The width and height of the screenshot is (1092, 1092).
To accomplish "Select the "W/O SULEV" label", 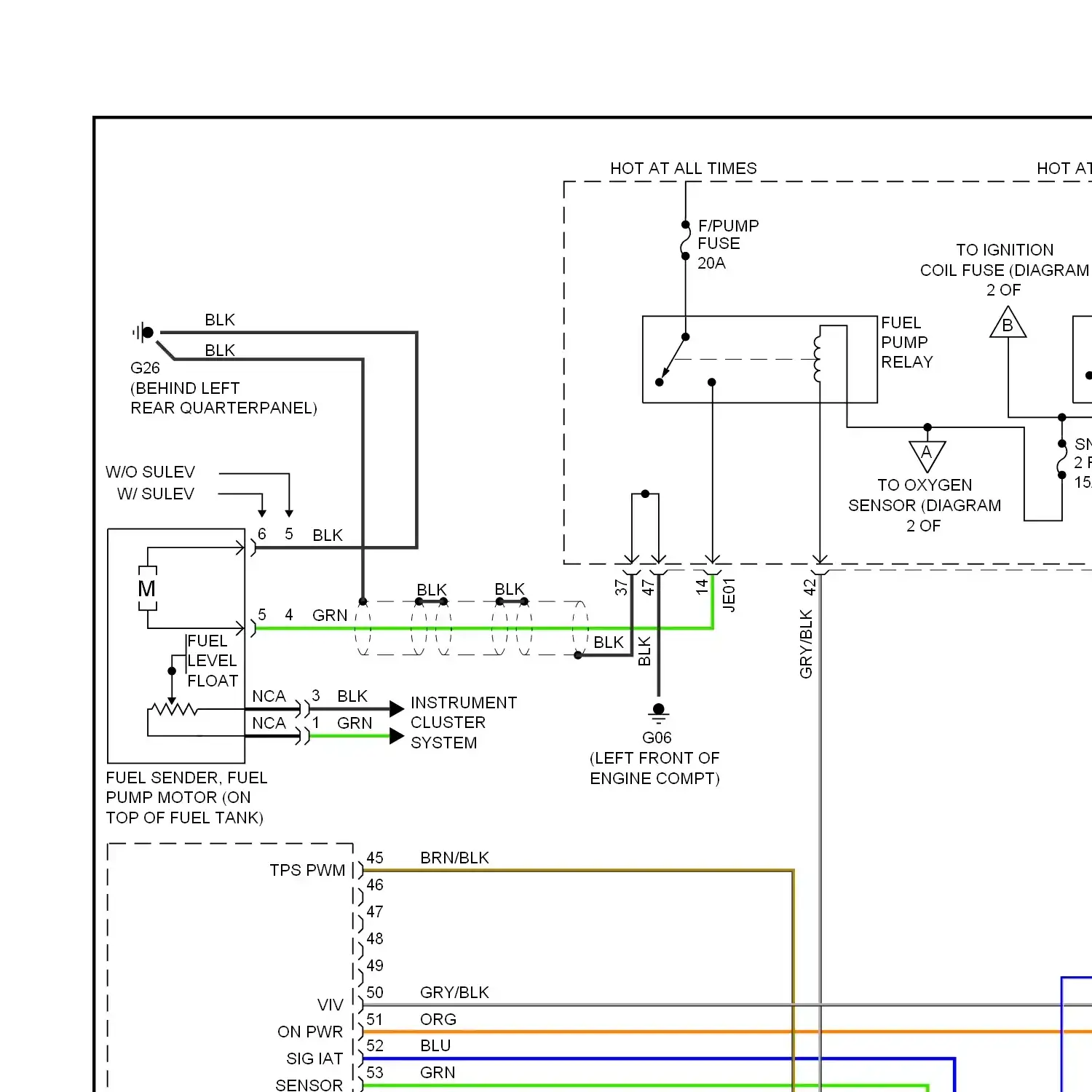I will coord(150,472).
